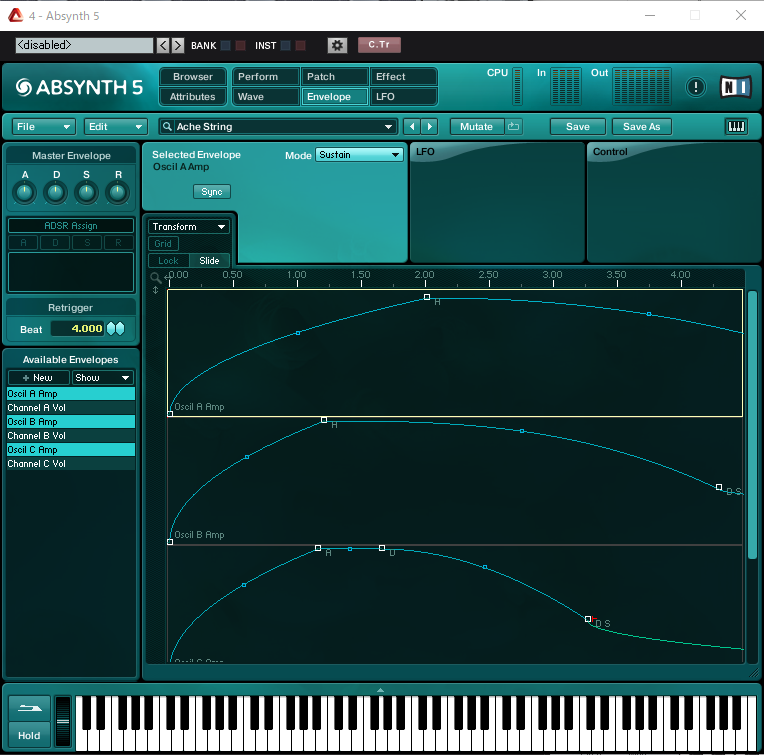Go to previous sound with left triangle
The image size is (764, 755).
412,127
